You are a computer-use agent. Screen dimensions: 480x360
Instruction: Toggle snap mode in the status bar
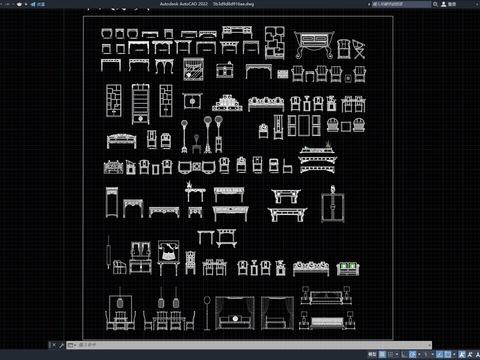391,354
